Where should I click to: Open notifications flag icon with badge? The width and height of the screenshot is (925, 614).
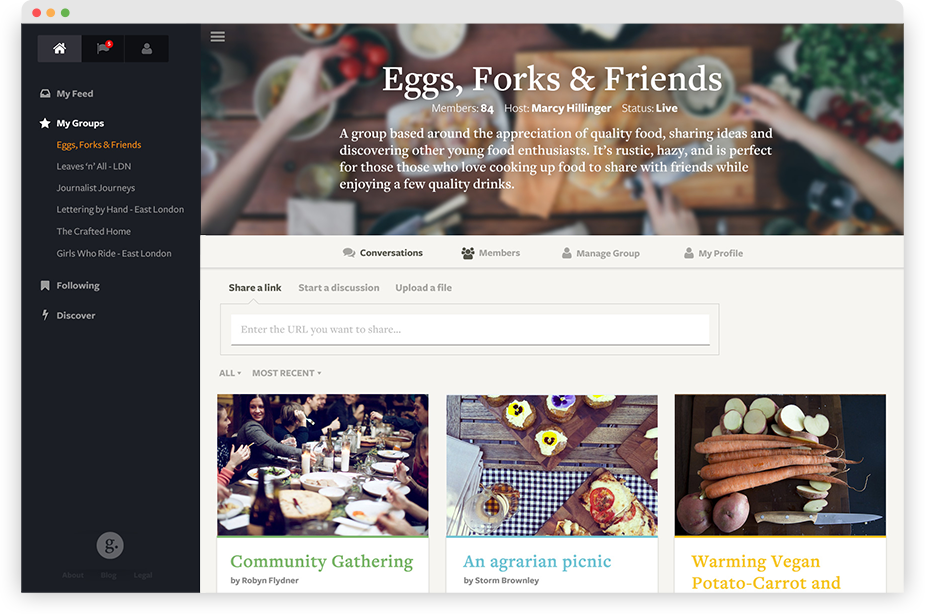(103, 48)
